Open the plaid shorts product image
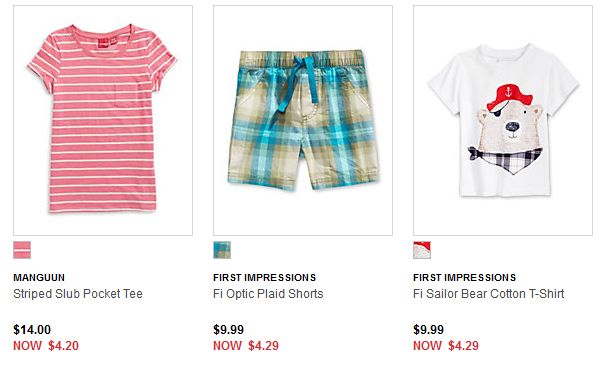This screenshot has width=605, height=371. pos(303,120)
